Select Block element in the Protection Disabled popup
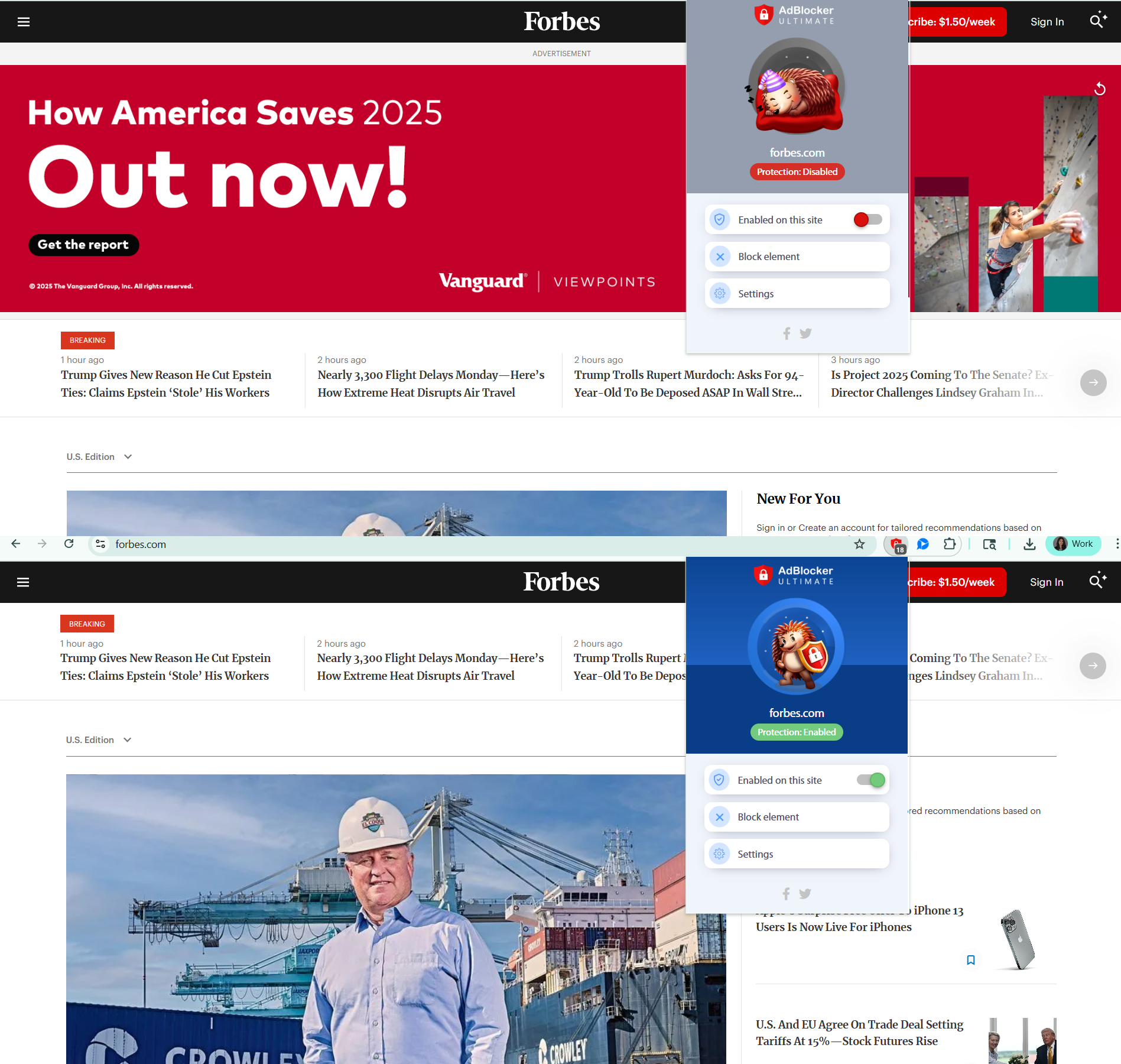Screen dimensions: 1121x1064 (797, 257)
